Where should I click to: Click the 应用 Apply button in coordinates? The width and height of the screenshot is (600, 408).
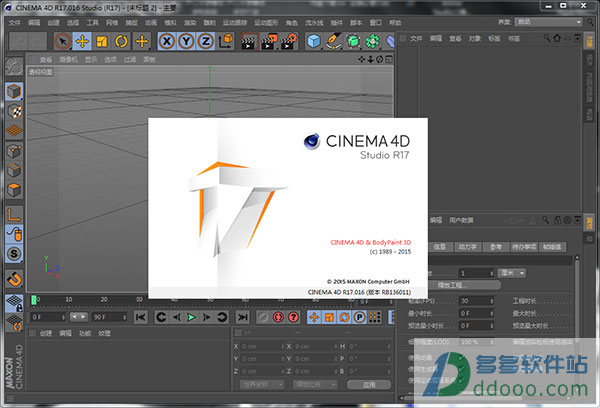click(x=369, y=385)
